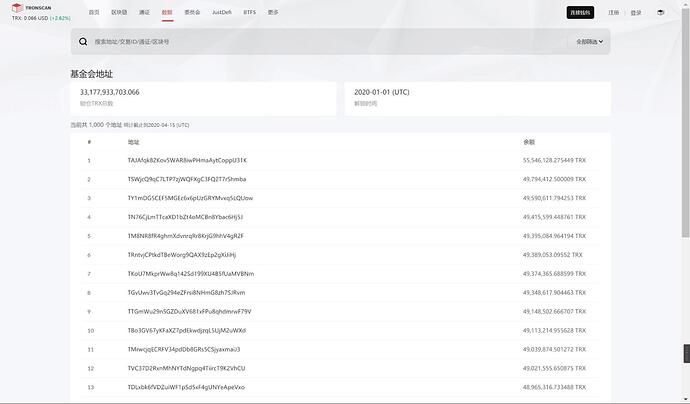Click the 地址 column header

tap(133, 142)
